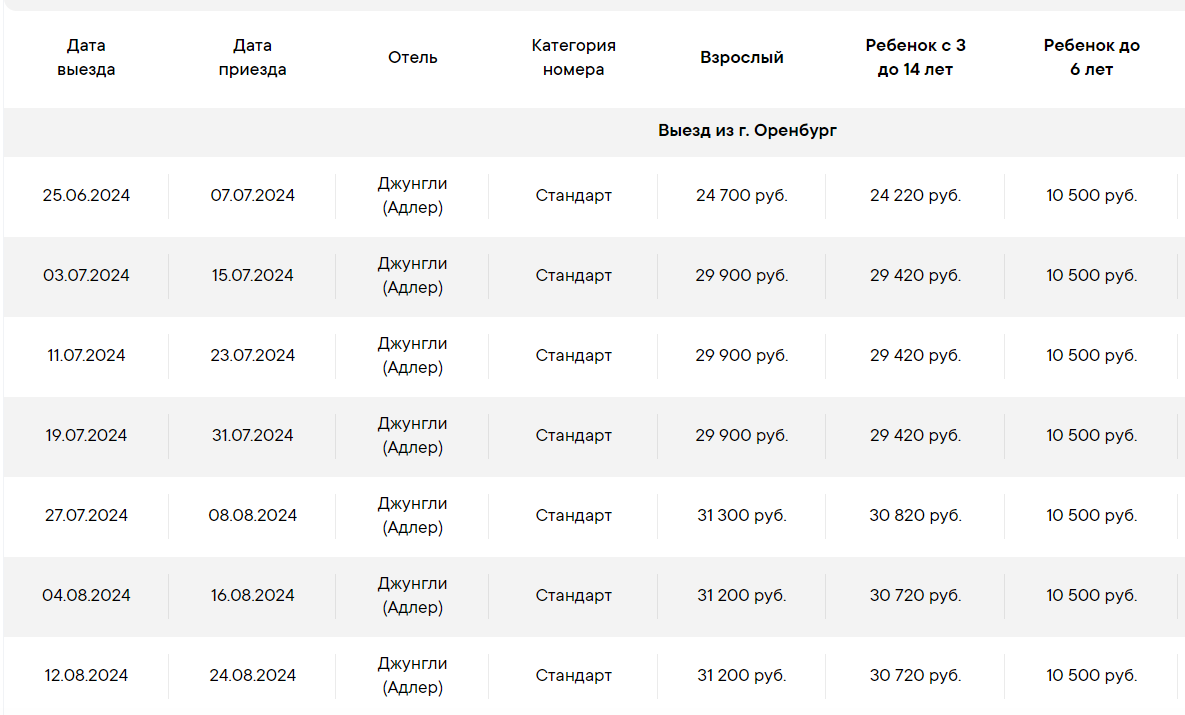Click the 'Взрослый' column header
The width and height of the screenshot is (1185, 715).
(x=741, y=57)
